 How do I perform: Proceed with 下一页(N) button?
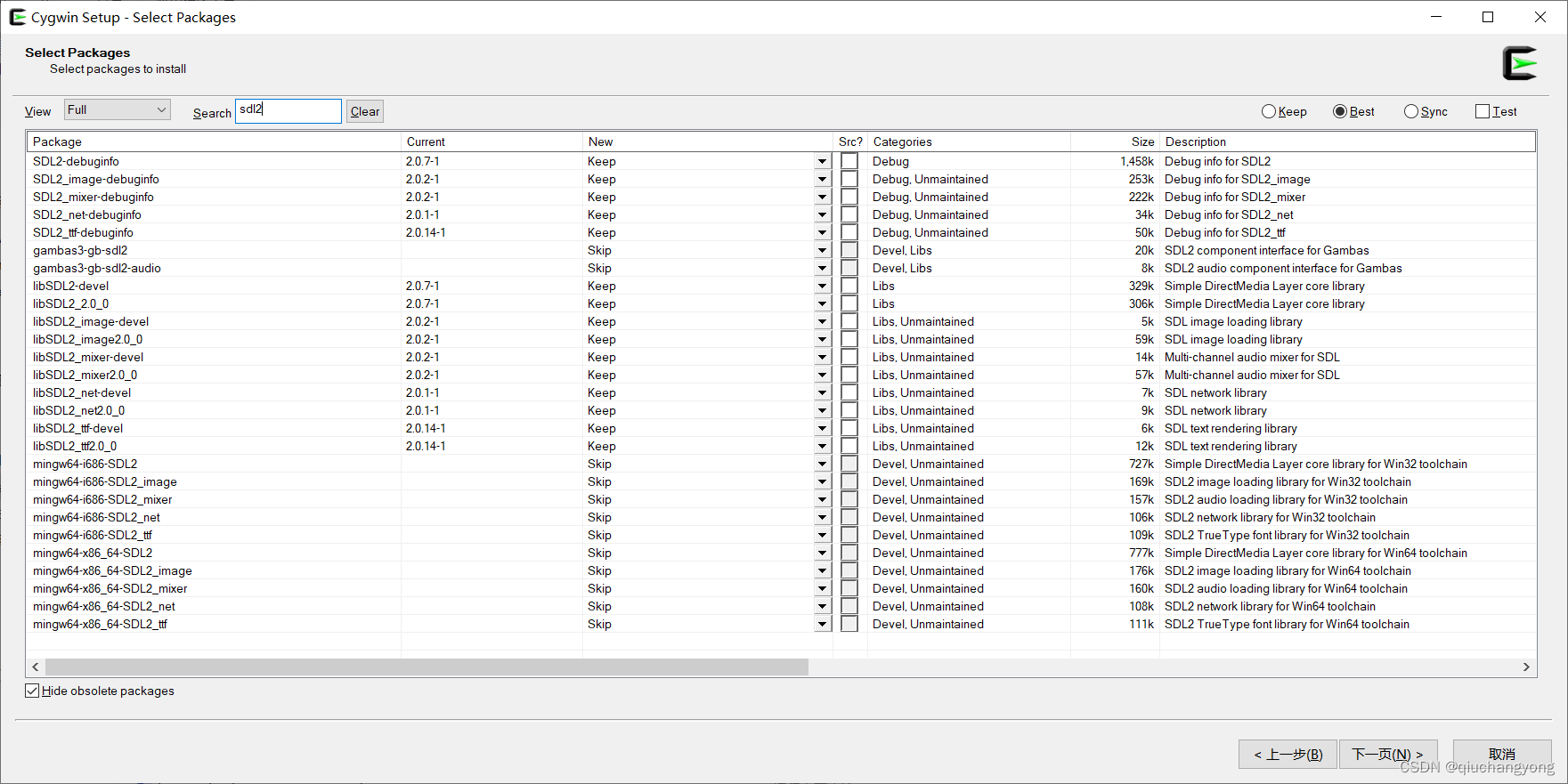[x=1386, y=754]
